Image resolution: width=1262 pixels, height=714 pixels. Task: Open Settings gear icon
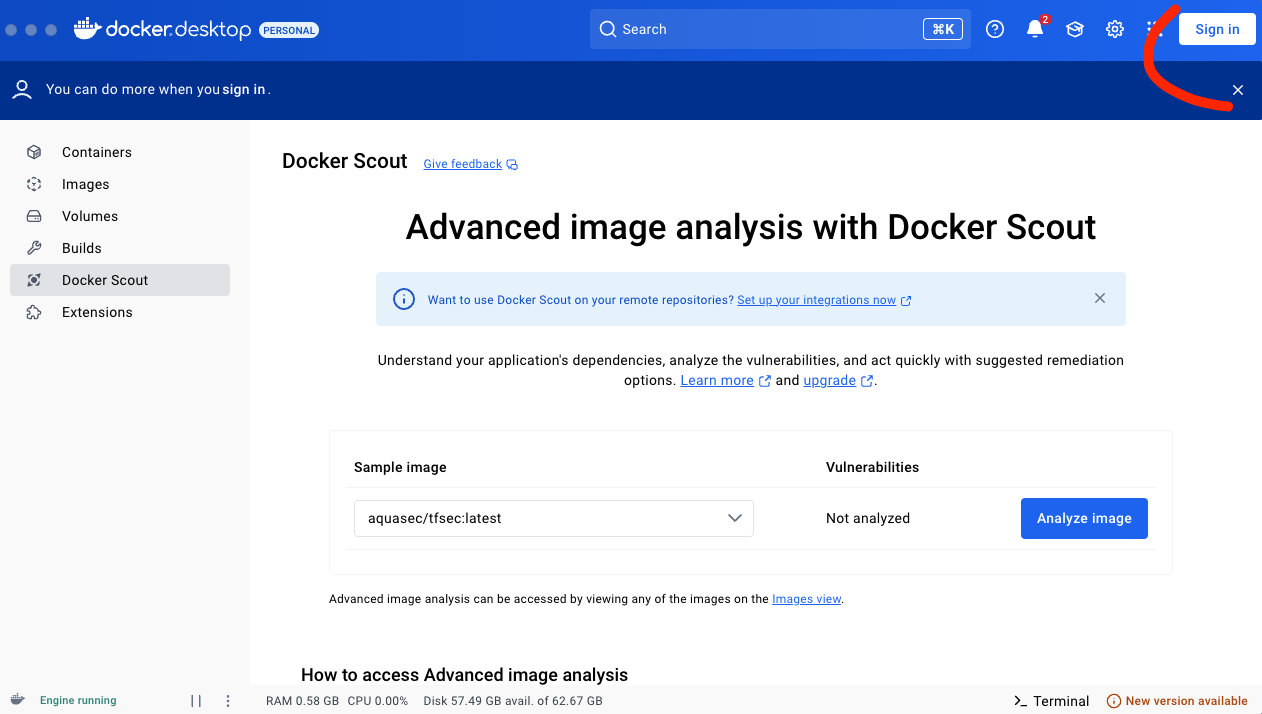[1115, 29]
